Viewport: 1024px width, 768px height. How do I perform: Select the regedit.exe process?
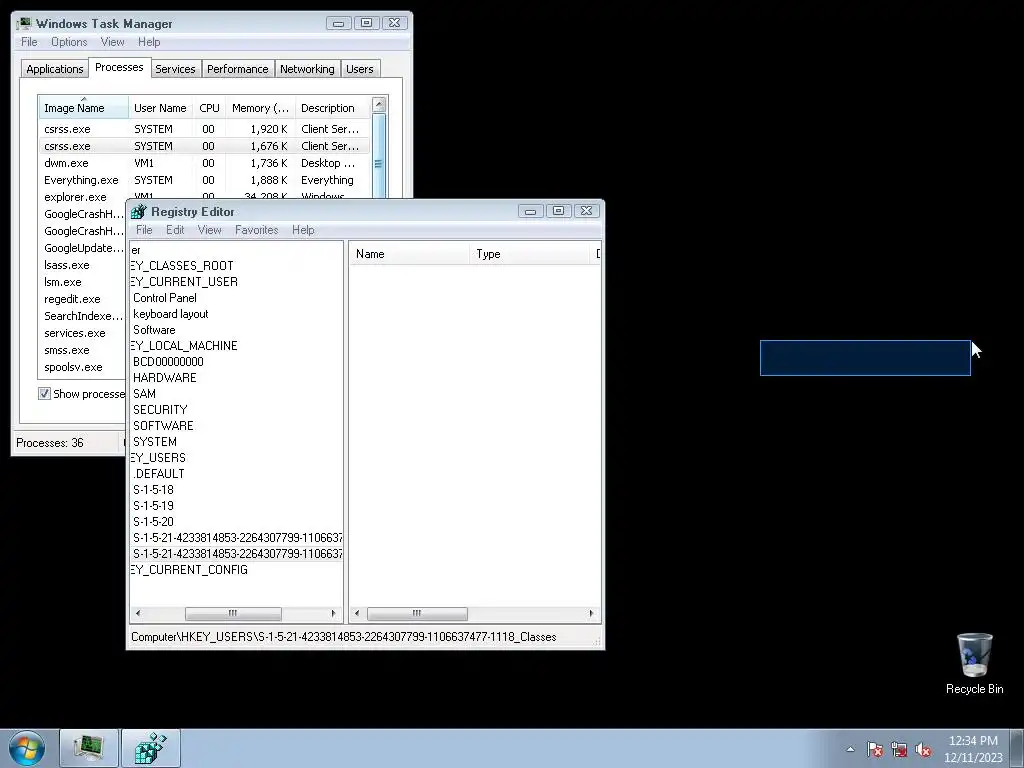72,299
